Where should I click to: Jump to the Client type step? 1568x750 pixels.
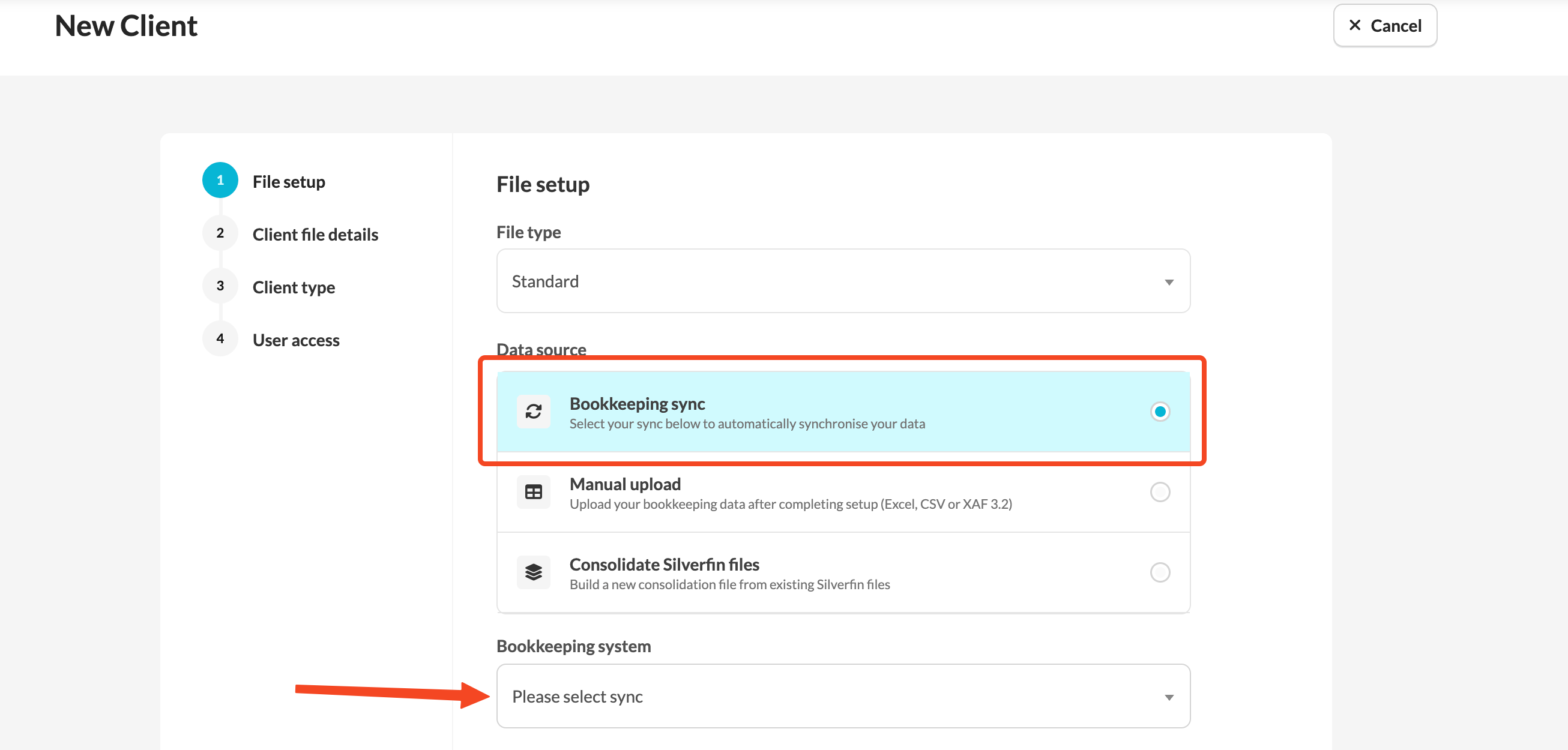pyautogui.click(x=294, y=287)
